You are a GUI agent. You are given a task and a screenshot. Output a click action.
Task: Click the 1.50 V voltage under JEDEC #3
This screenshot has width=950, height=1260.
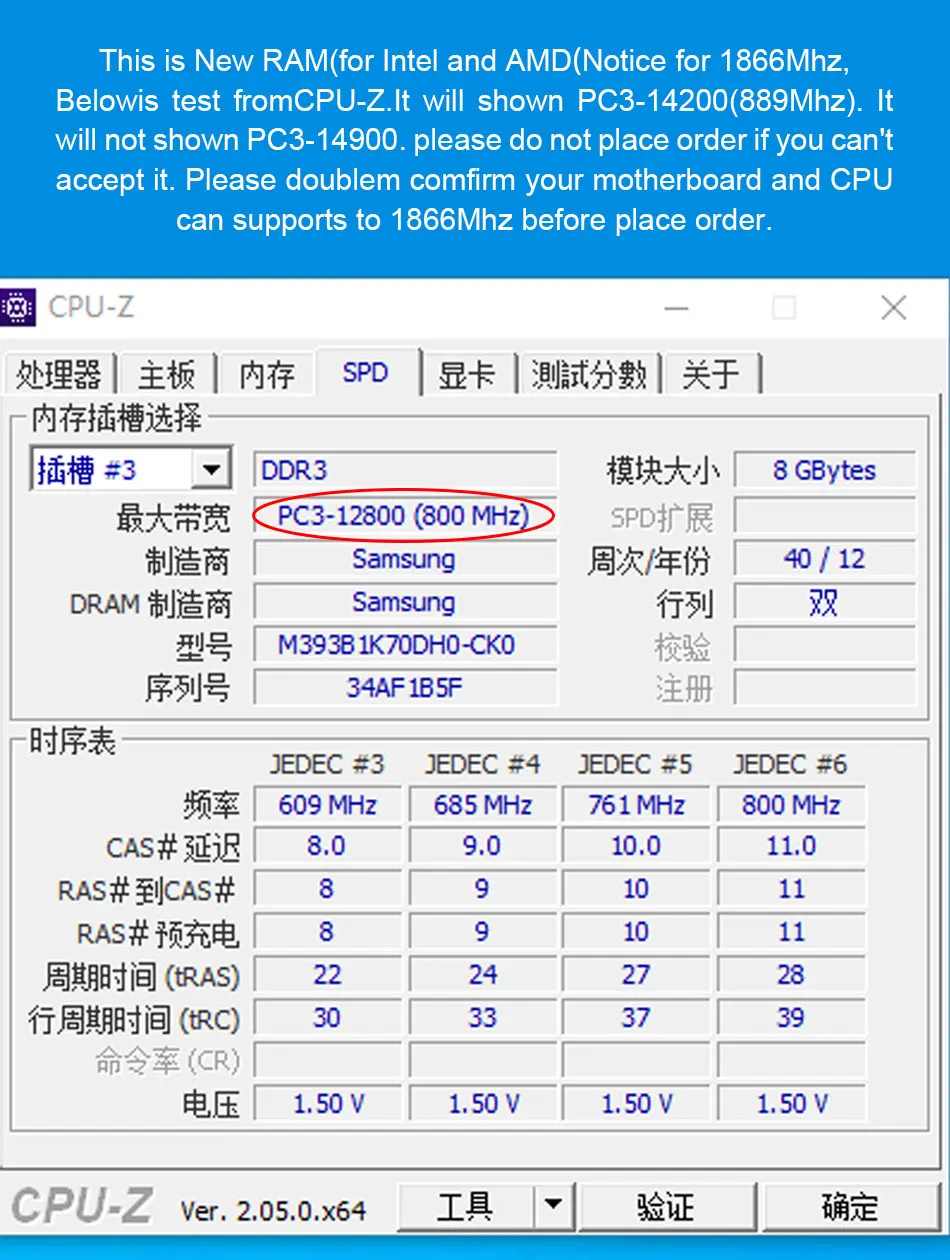click(x=328, y=1104)
